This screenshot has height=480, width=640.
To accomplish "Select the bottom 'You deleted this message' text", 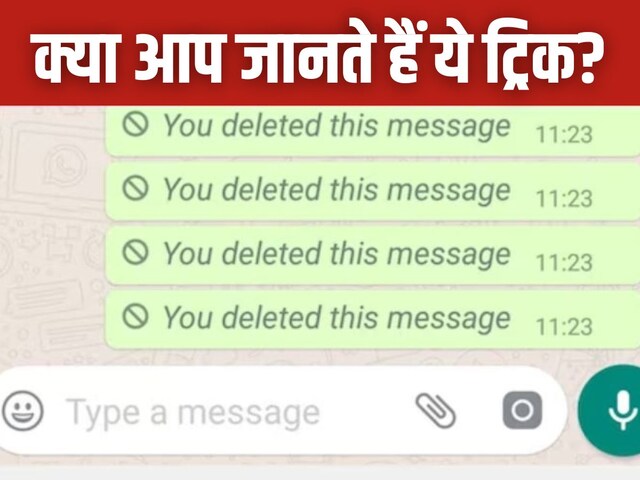I will pos(337,318).
